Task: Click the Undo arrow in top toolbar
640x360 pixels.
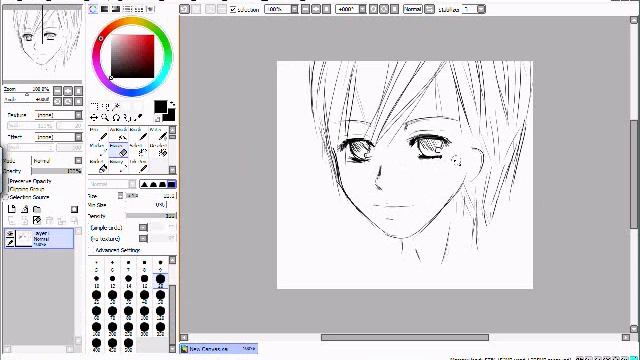Action: (184, 9)
